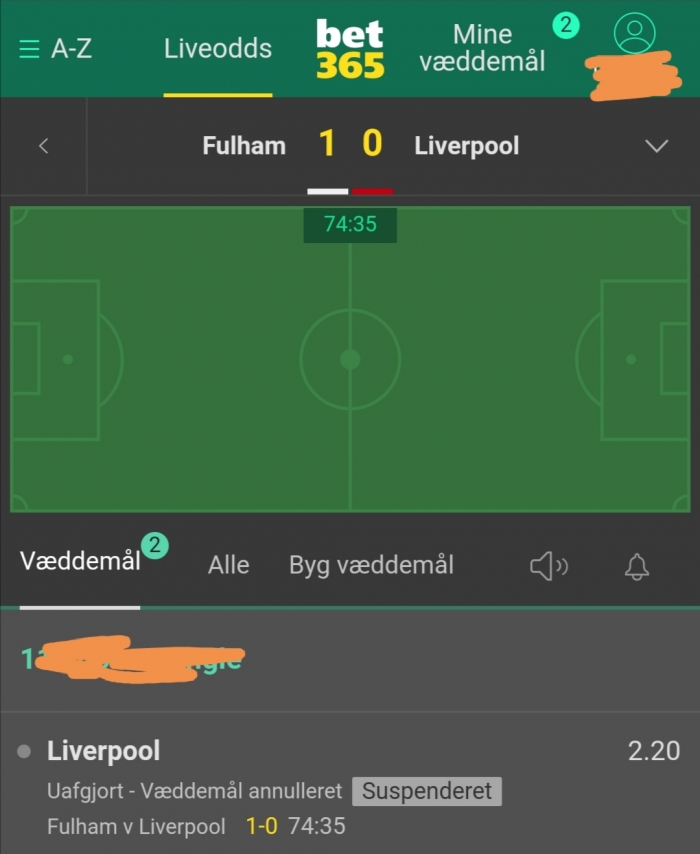
Task: Open the user account profile icon
Action: coord(634,33)
